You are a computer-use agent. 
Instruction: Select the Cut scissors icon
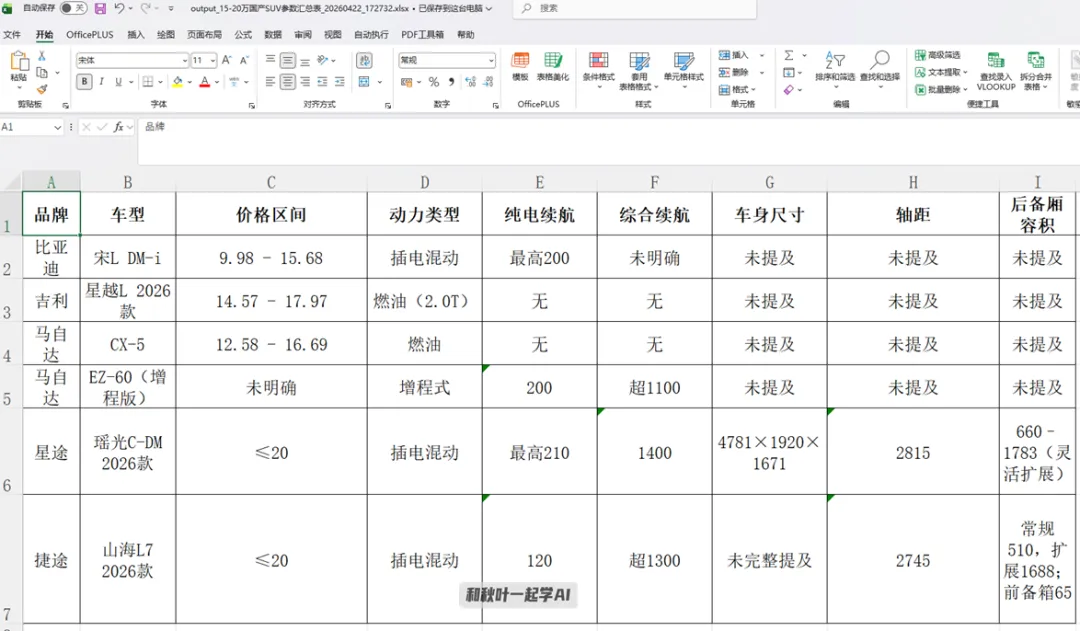click(42, 56)
